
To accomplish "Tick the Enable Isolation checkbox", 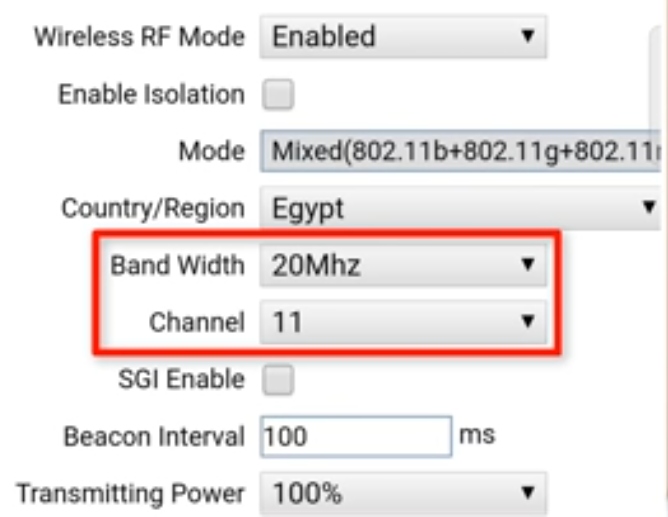I will (278, 94).
